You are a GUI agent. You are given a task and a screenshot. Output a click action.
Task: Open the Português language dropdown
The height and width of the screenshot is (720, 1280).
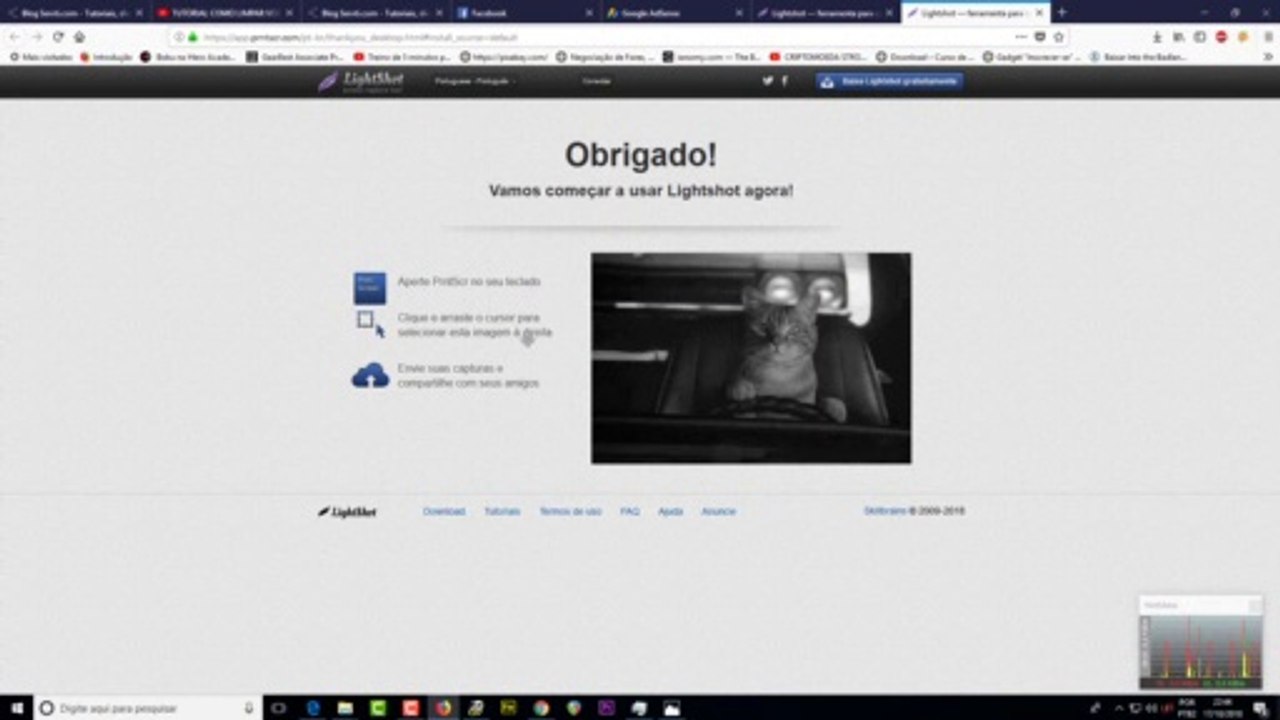[x=476, y=81]
